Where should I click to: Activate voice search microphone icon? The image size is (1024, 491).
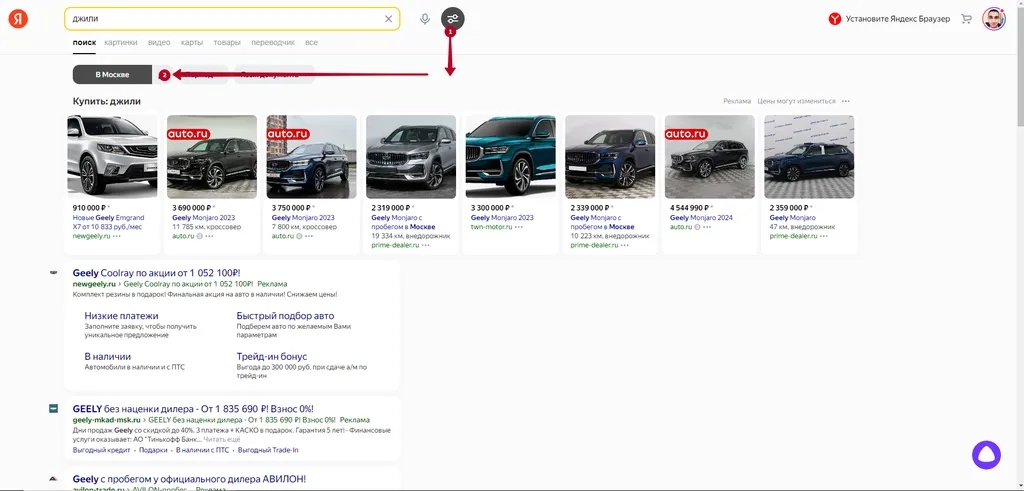425,19
